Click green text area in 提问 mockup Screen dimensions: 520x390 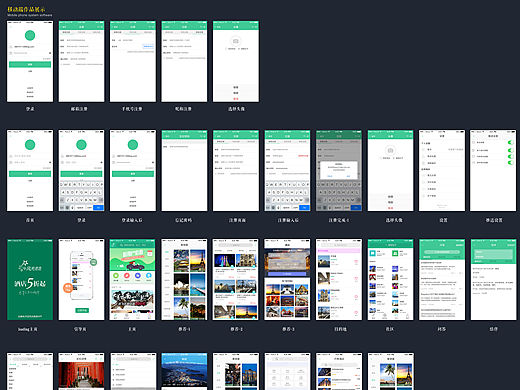493,255
